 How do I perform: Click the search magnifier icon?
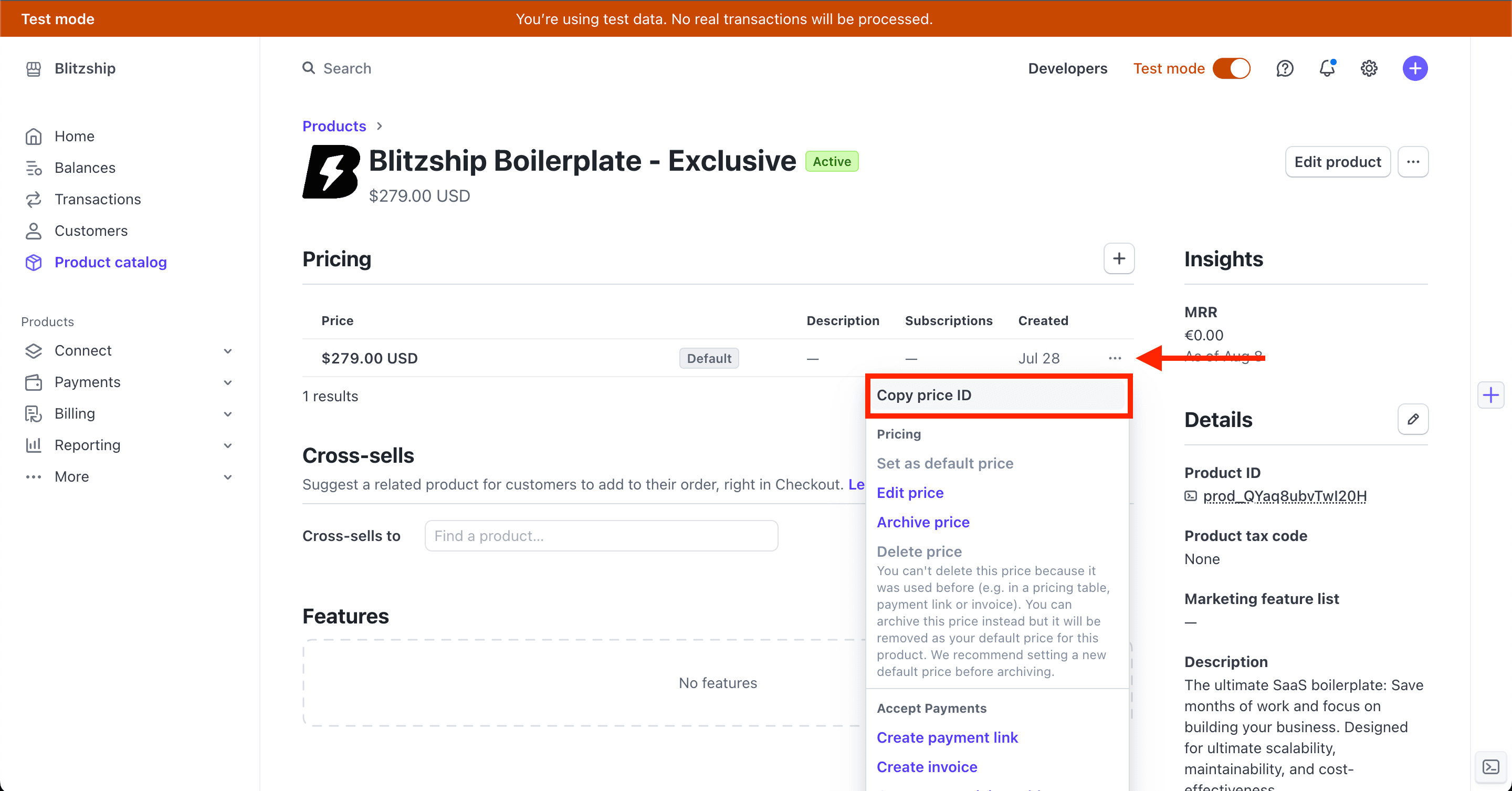point(308,68)
